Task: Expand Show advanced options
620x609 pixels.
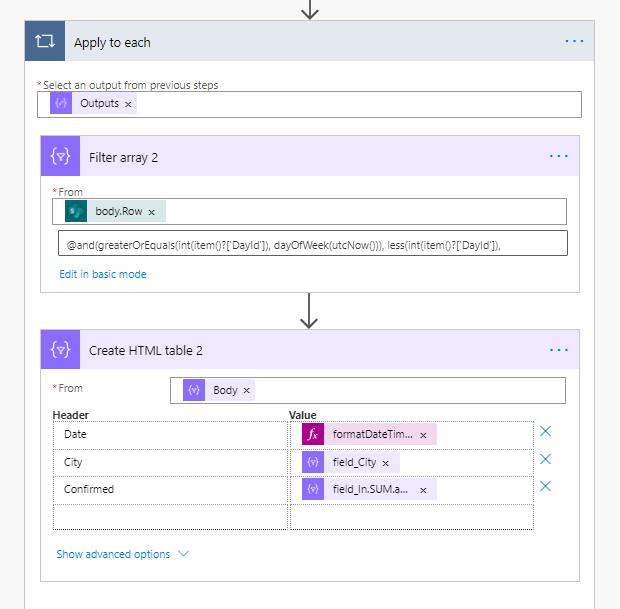Action: (x=122, y=554)
